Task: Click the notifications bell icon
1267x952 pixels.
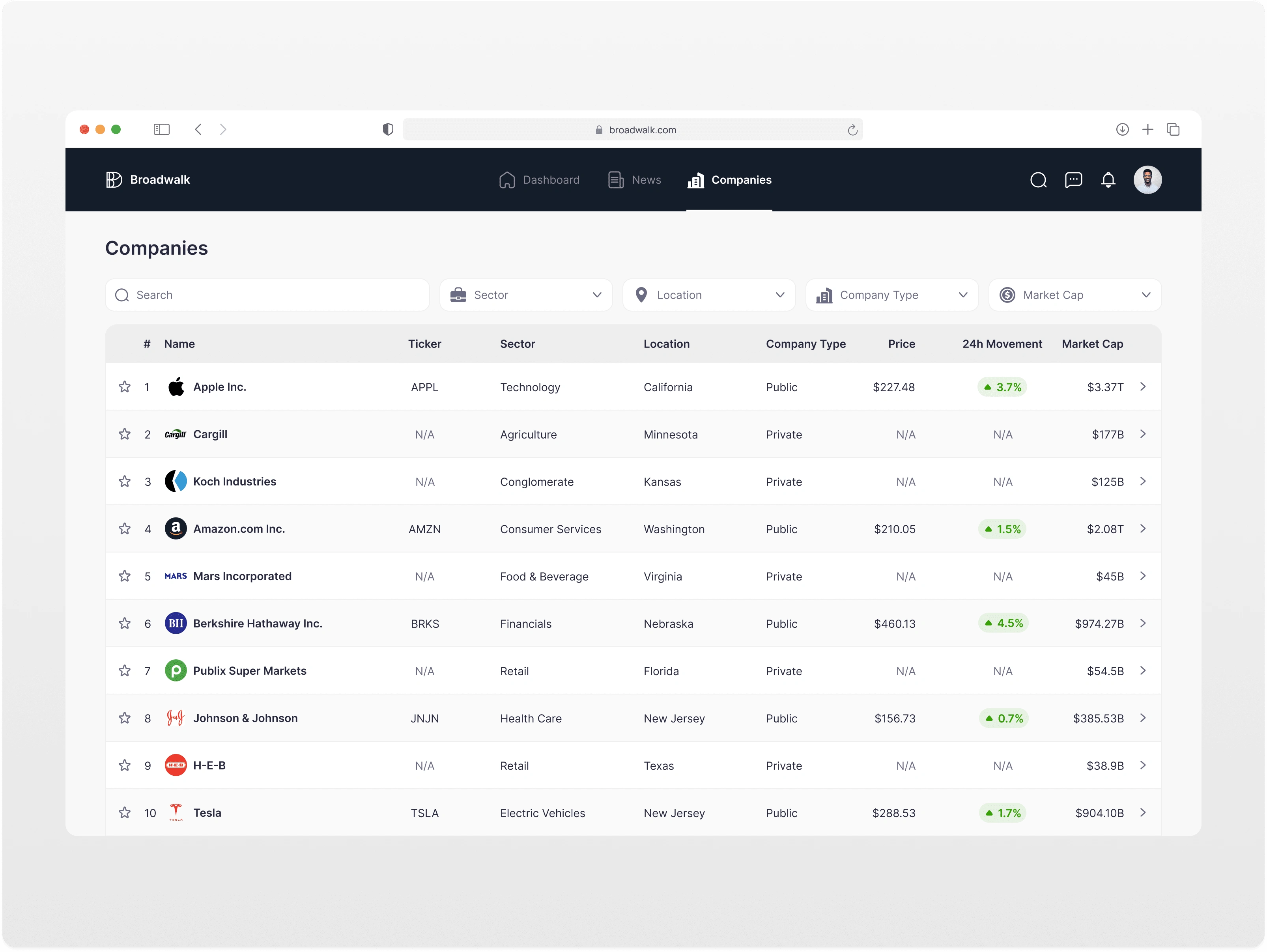Action: [1108, 180]
